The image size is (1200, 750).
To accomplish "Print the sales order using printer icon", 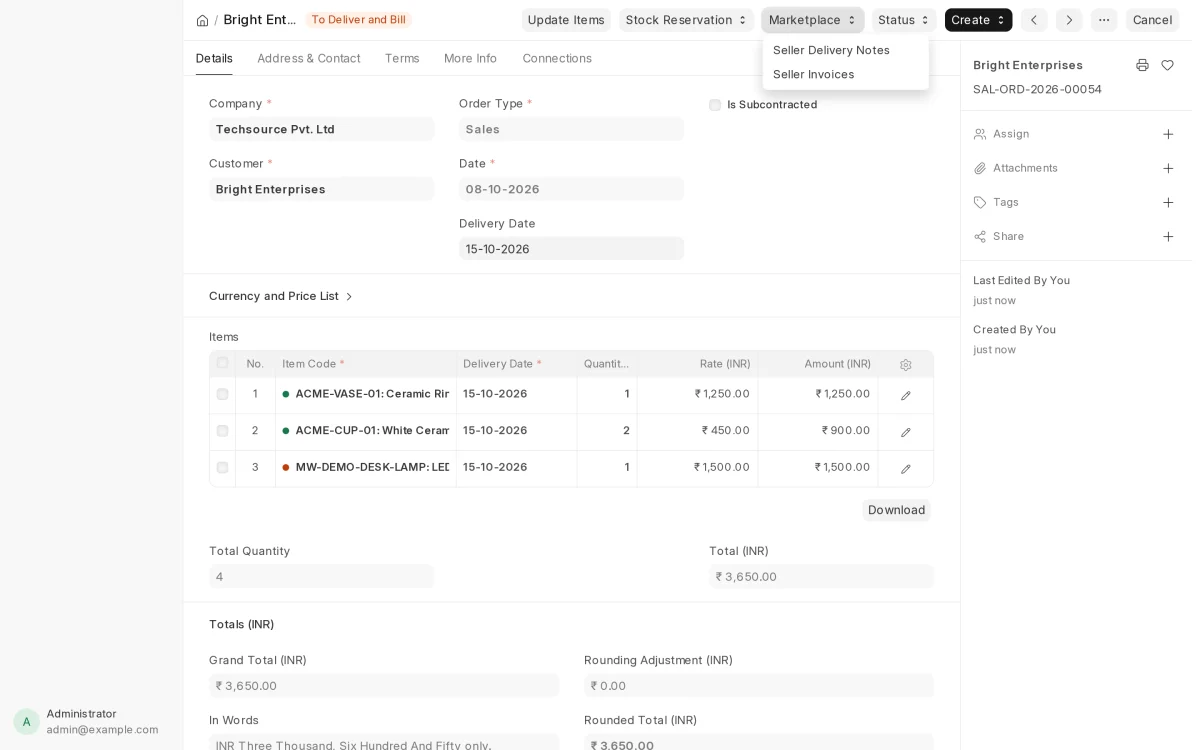I will tap(1142, 65).
